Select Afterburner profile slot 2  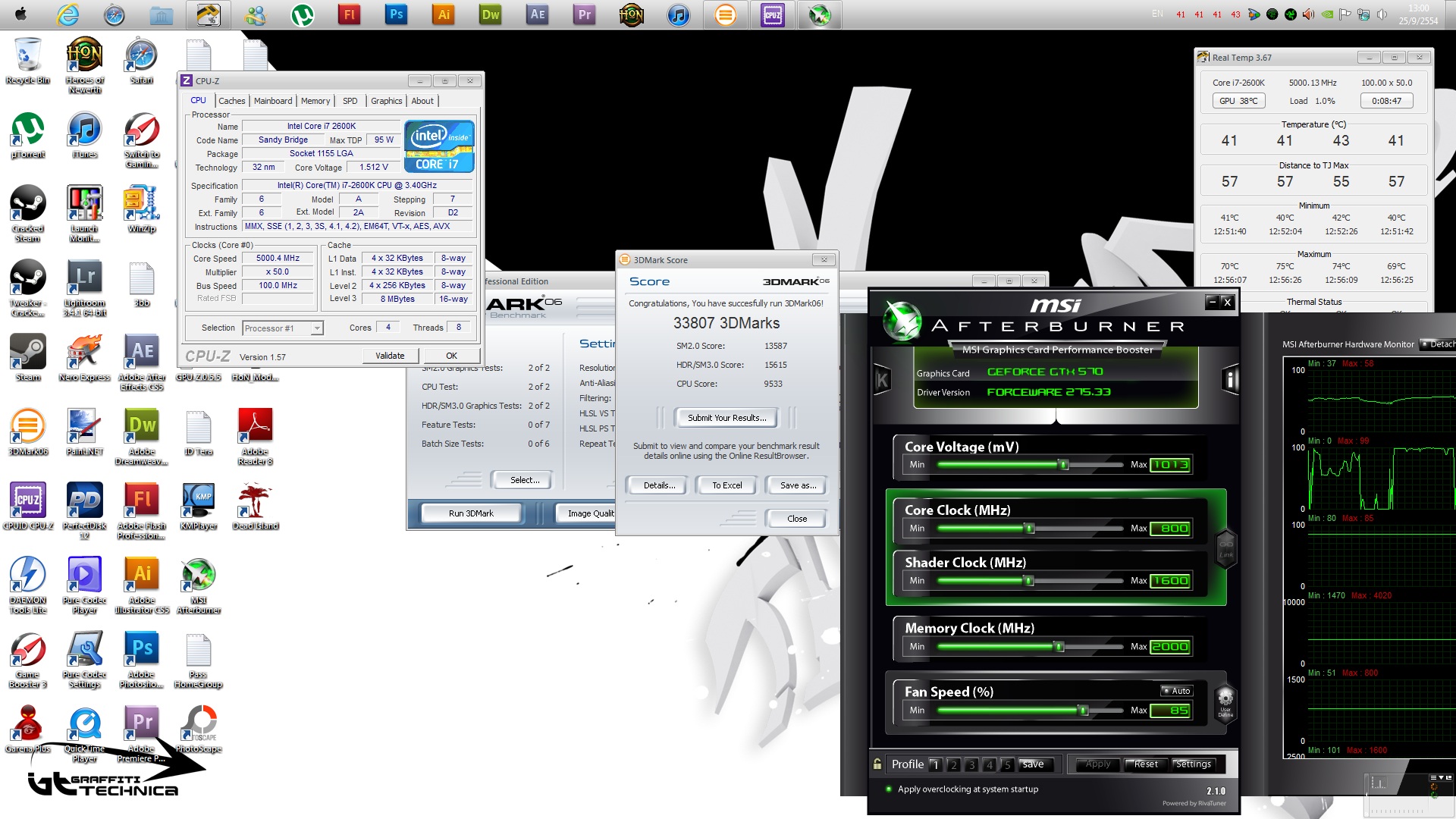pos(953,764)
